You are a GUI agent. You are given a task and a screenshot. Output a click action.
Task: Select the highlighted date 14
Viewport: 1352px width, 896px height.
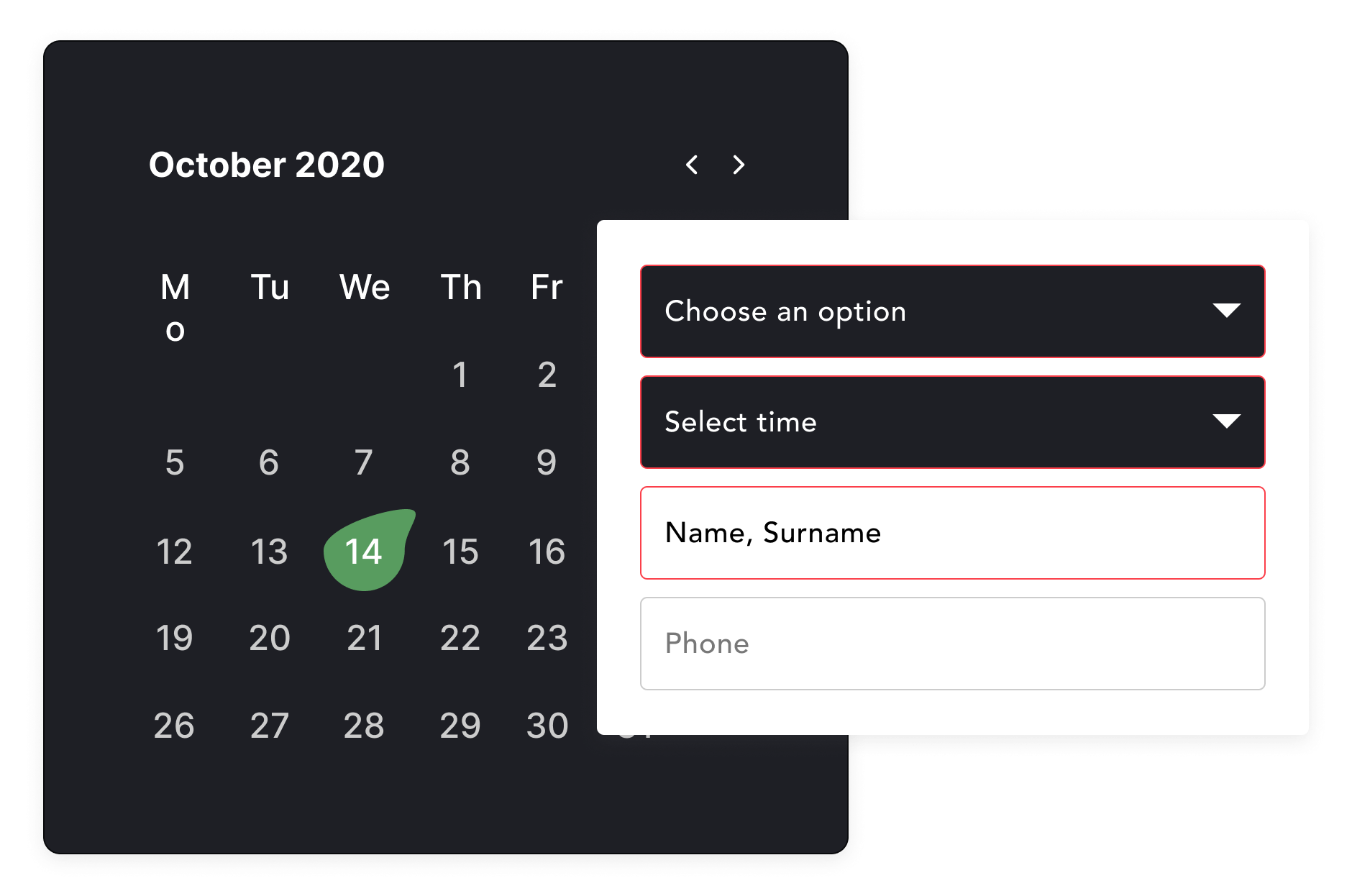click(364, 552)
